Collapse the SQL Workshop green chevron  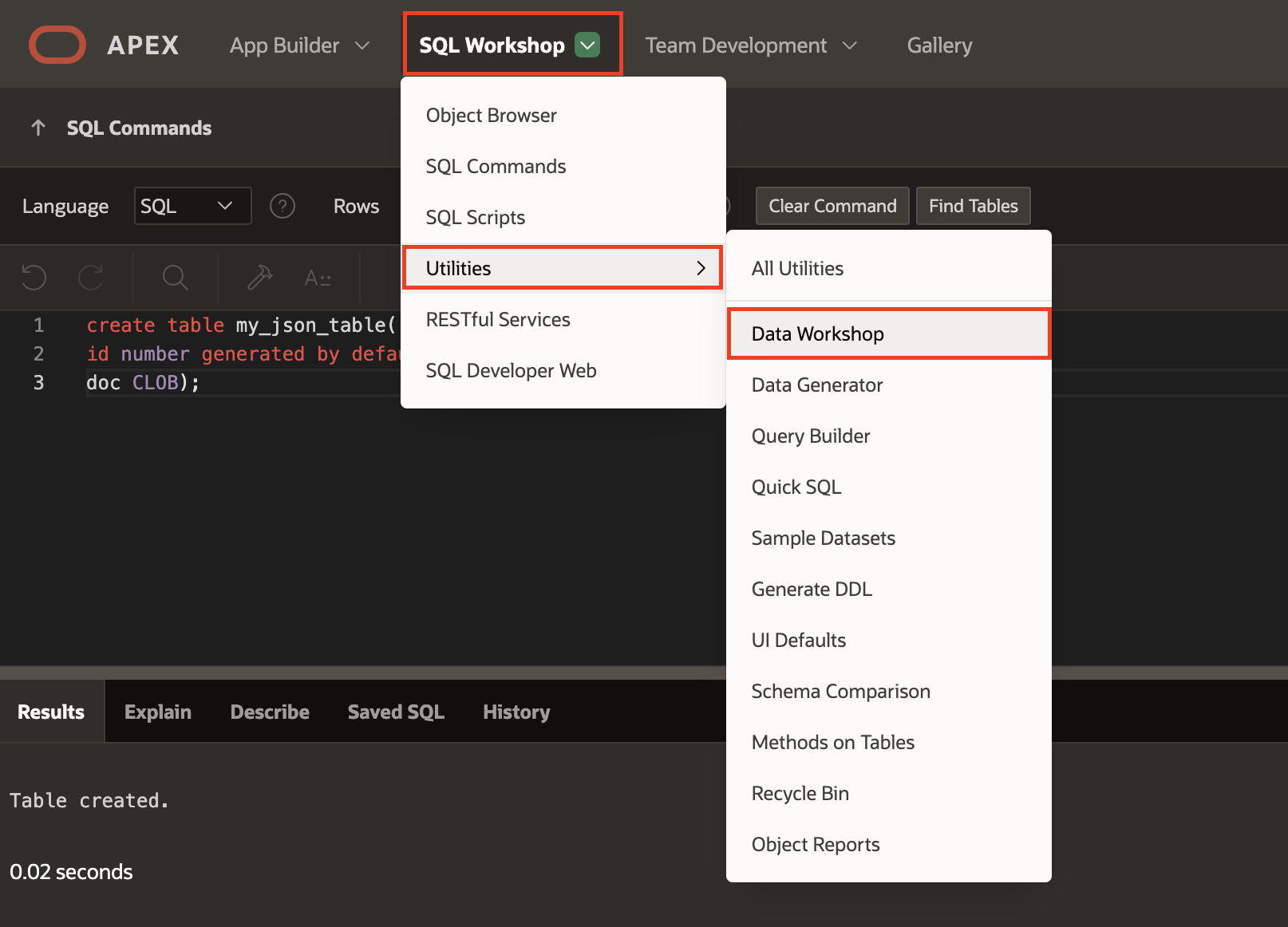point(587,45)
